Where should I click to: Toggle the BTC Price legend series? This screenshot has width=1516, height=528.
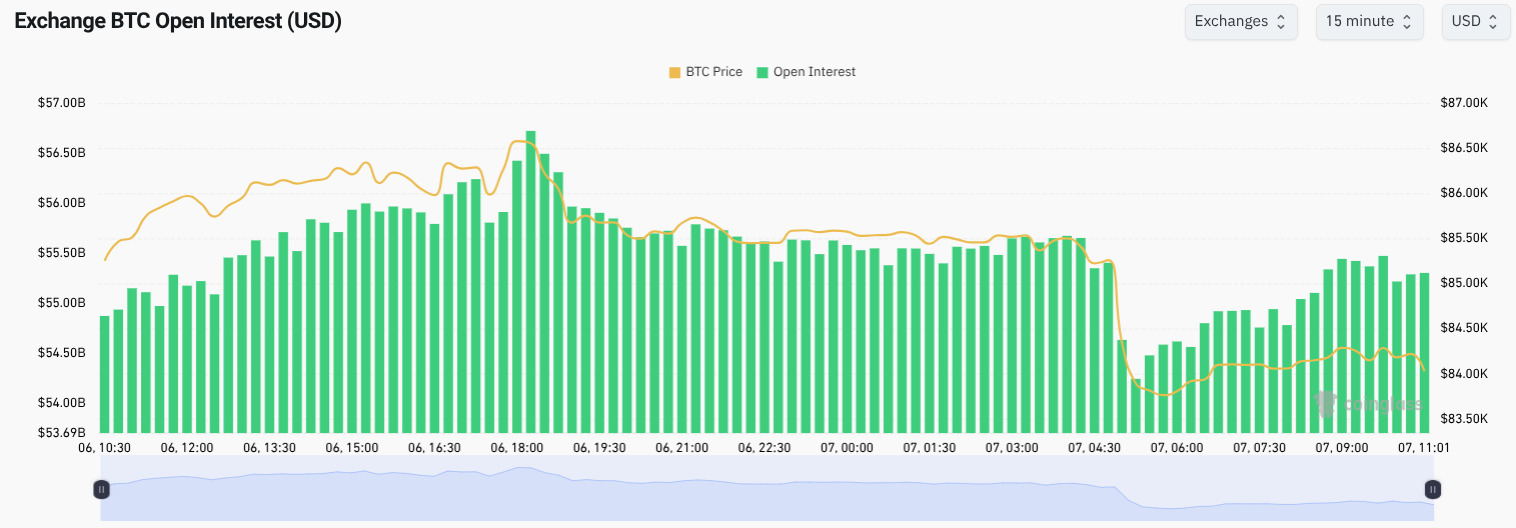[706, 72]
